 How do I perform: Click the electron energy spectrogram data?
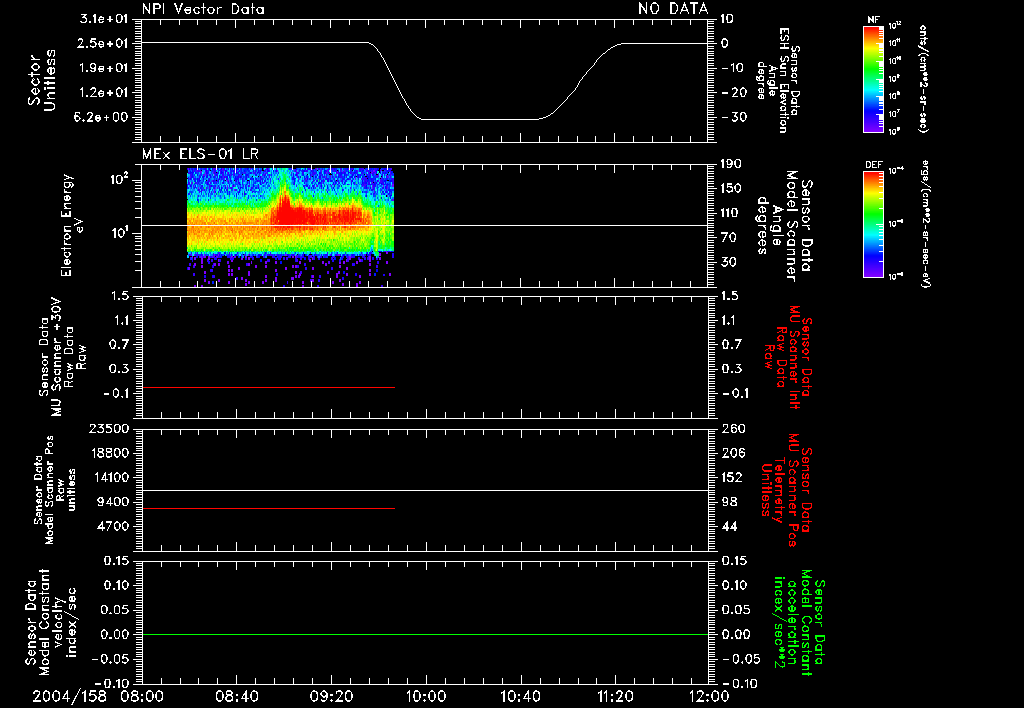click(290, 227)
